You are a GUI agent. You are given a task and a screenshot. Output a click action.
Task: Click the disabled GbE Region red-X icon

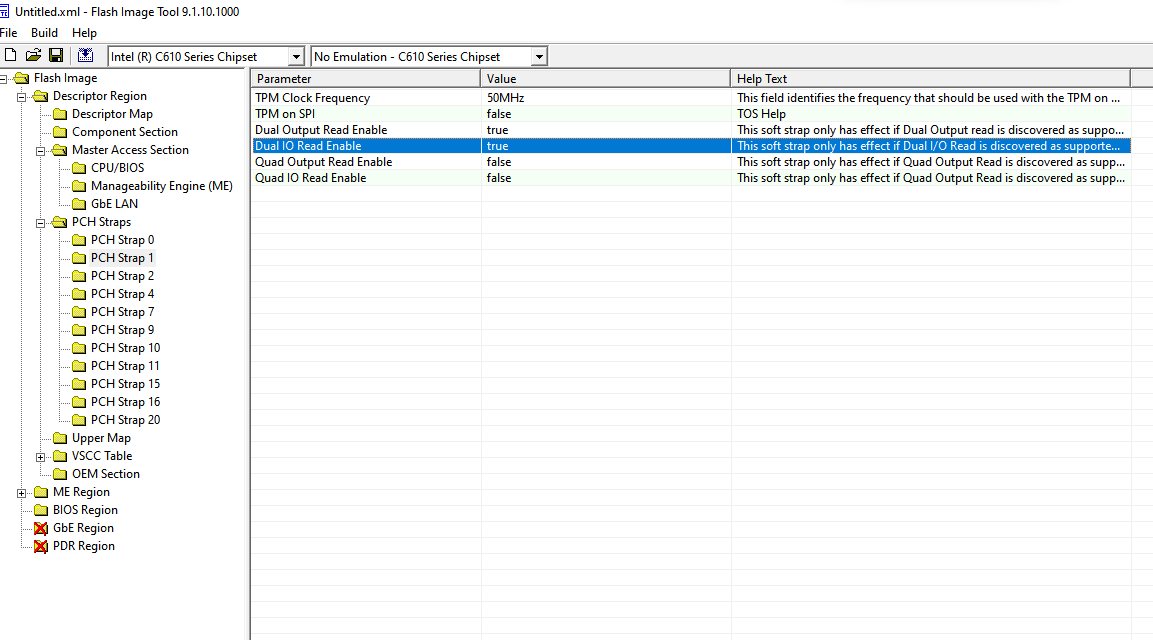point(41,528)
